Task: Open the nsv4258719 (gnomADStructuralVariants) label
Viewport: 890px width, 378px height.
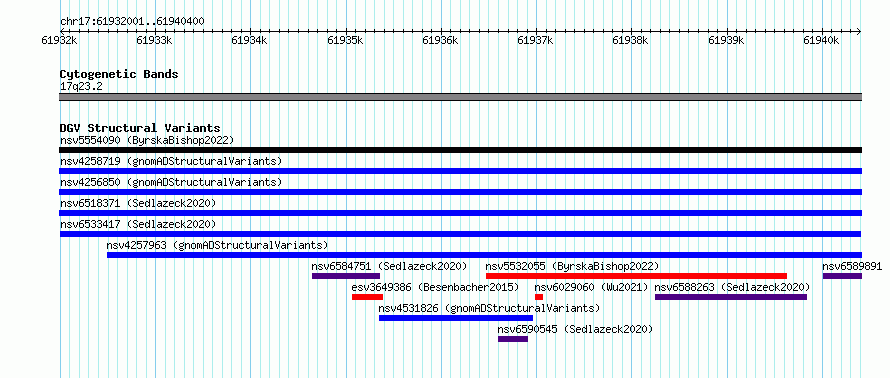Action: coord(171,161)
